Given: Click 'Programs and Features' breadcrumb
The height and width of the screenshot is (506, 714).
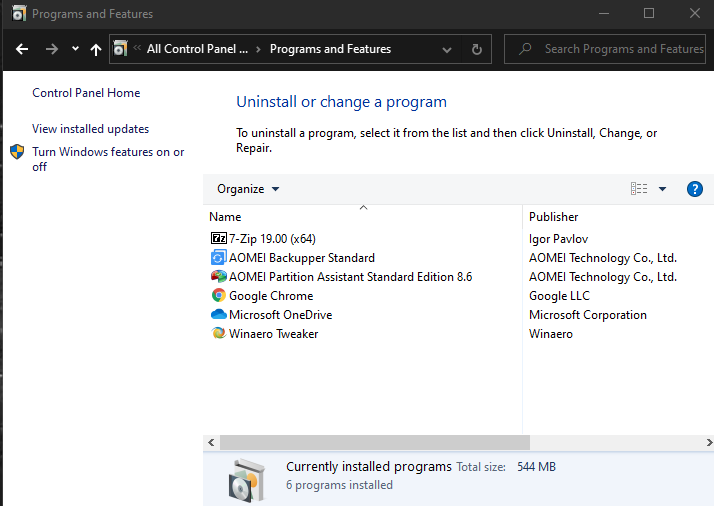Looking at the screenshot, I should 330,49.
